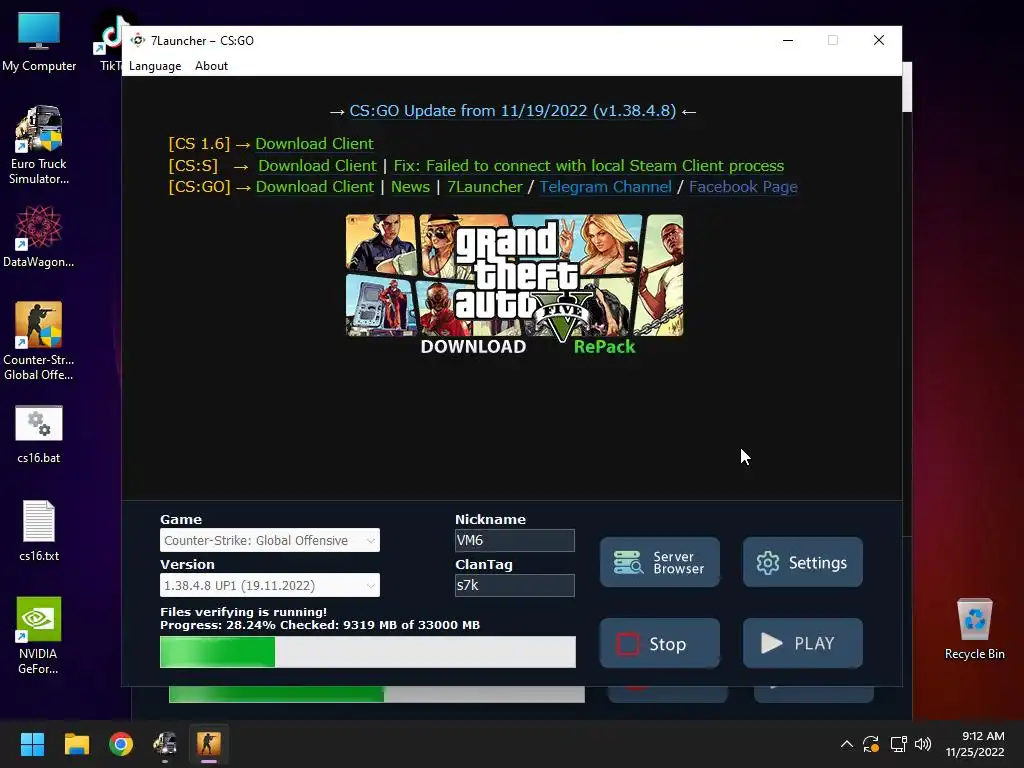Click the PLAY button

pyautogui.click(x=803, y=644)
